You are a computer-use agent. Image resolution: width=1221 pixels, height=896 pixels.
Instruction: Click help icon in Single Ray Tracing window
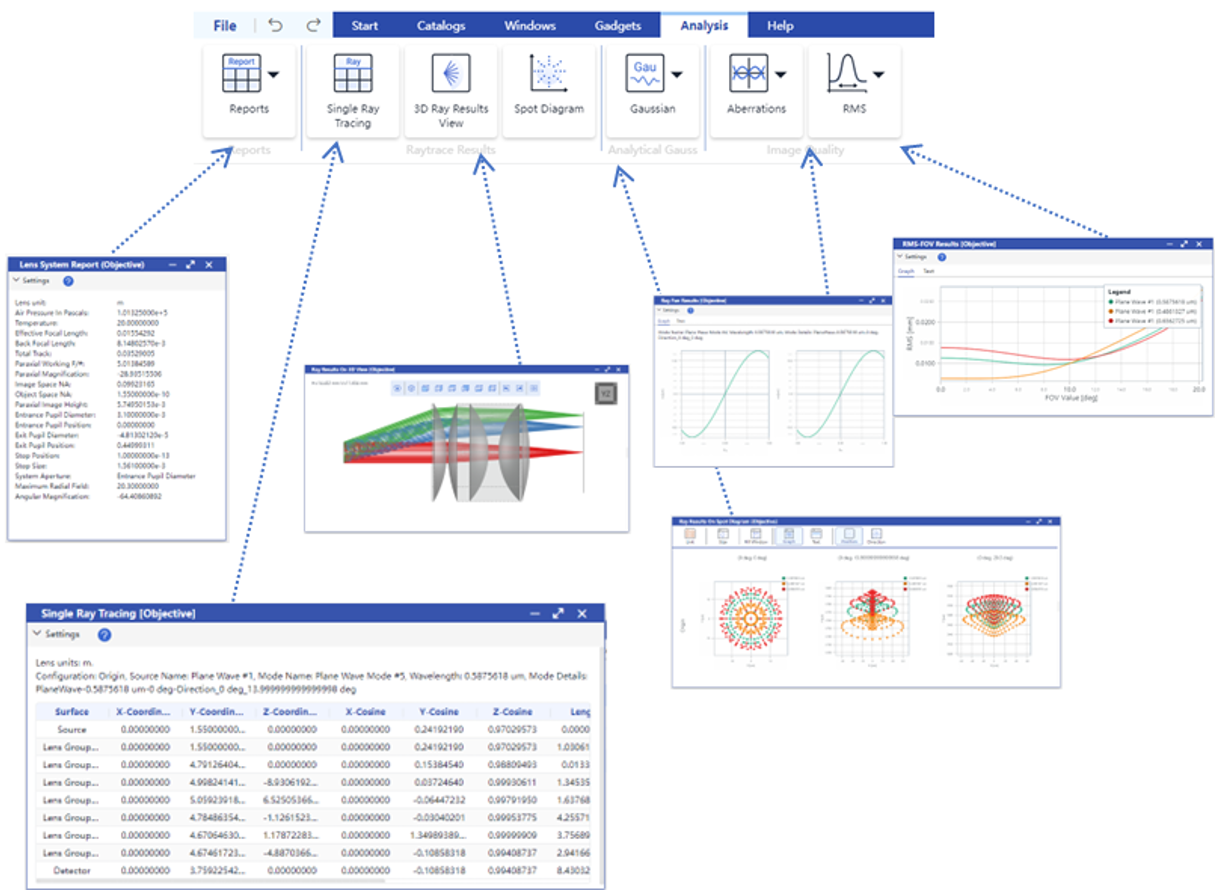(104, 634)
